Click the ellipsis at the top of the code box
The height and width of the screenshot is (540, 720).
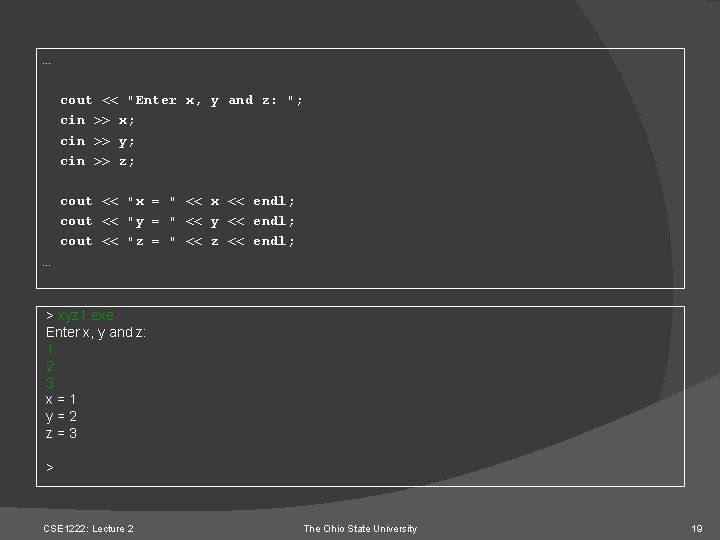point(46,63)
